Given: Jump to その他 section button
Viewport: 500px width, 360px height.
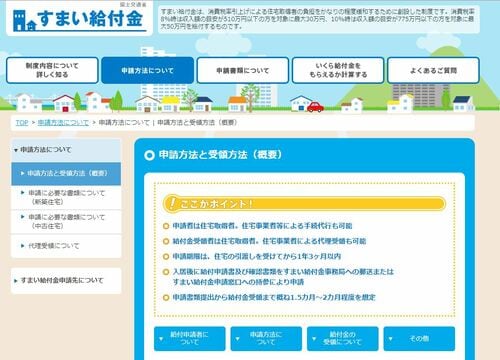Looking at the screenshot, I should [x=419, y=338].
